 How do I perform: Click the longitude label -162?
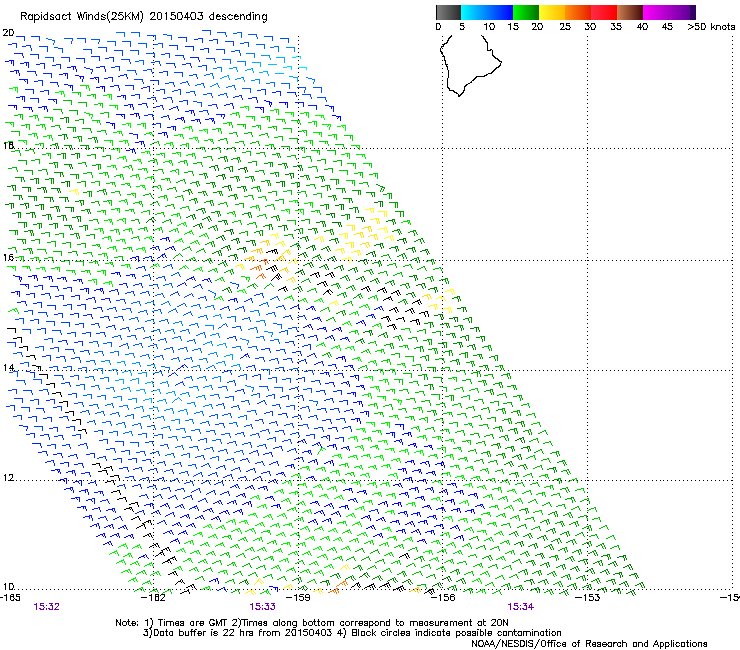pyautogui.click(x=154, y=598)
